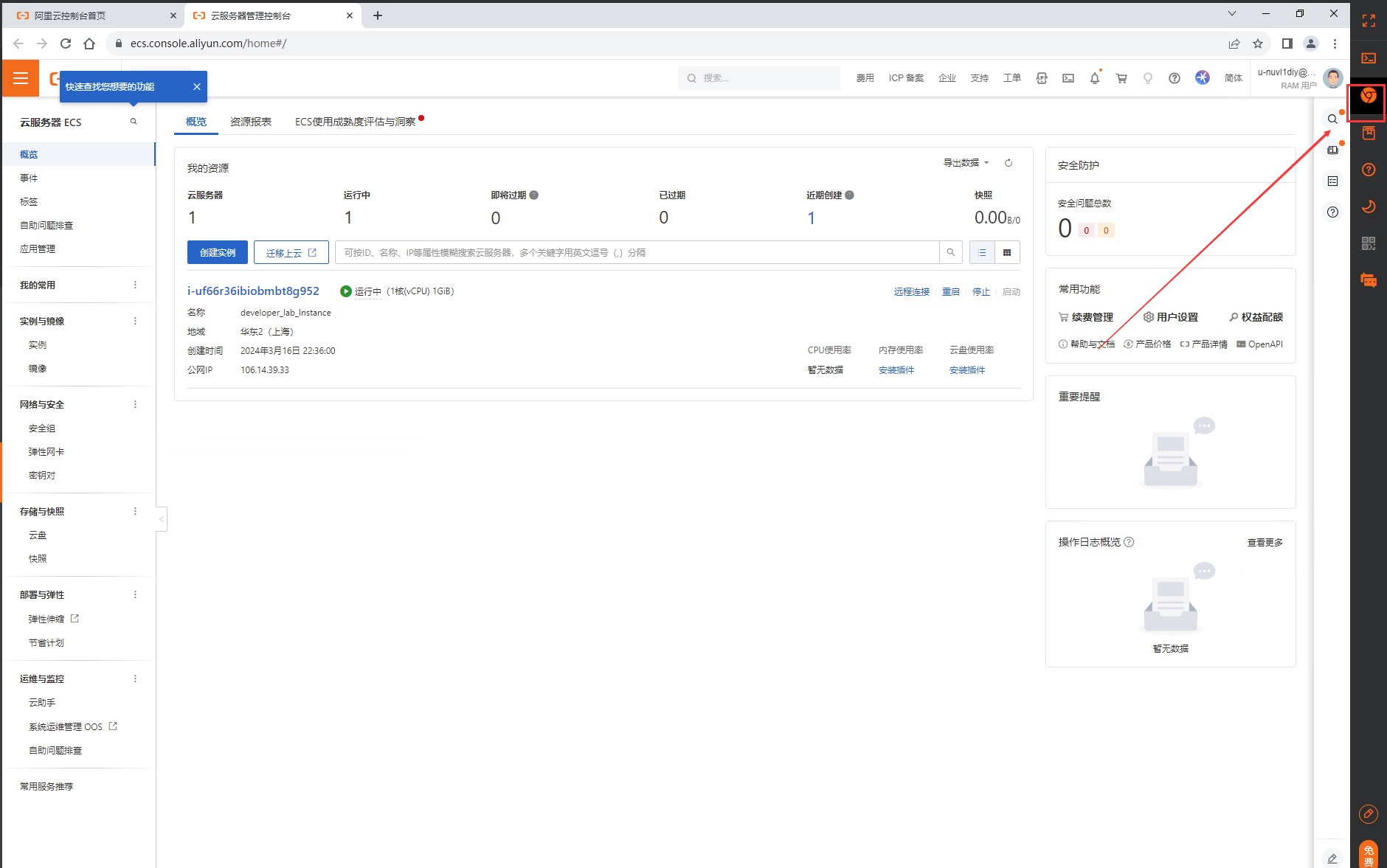Open the ICP 备案 menu
The width and height of the screenshot is (1387, 868).
coord(906,78)
